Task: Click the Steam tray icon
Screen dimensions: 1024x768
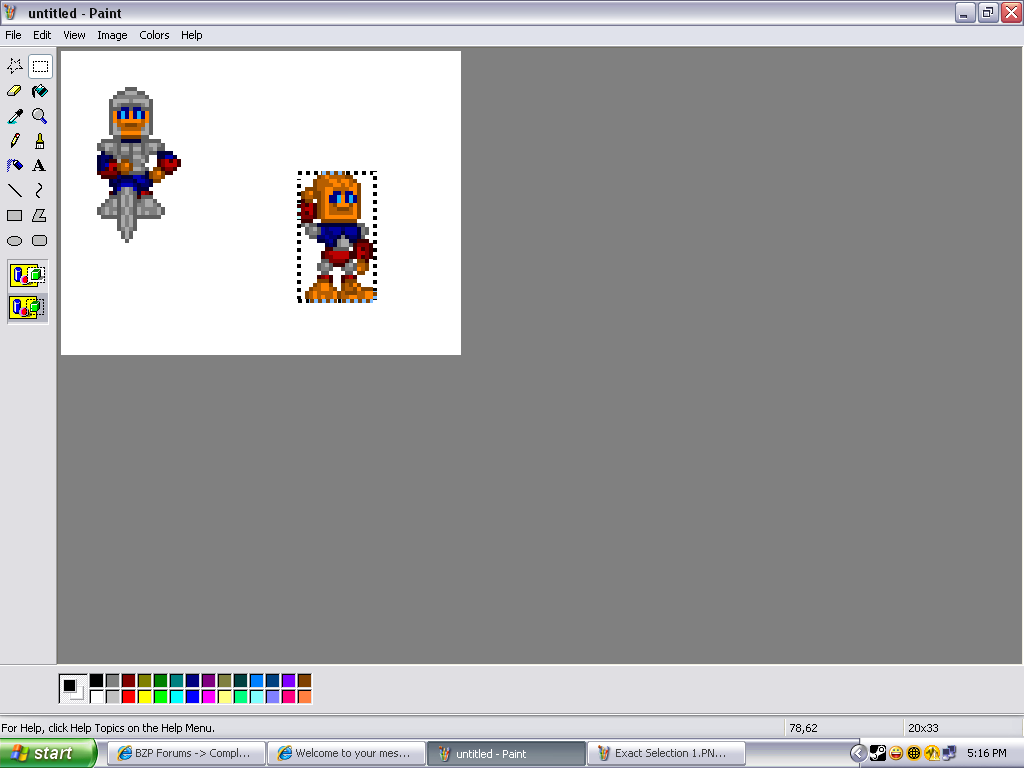Action: tap(878, 753)
